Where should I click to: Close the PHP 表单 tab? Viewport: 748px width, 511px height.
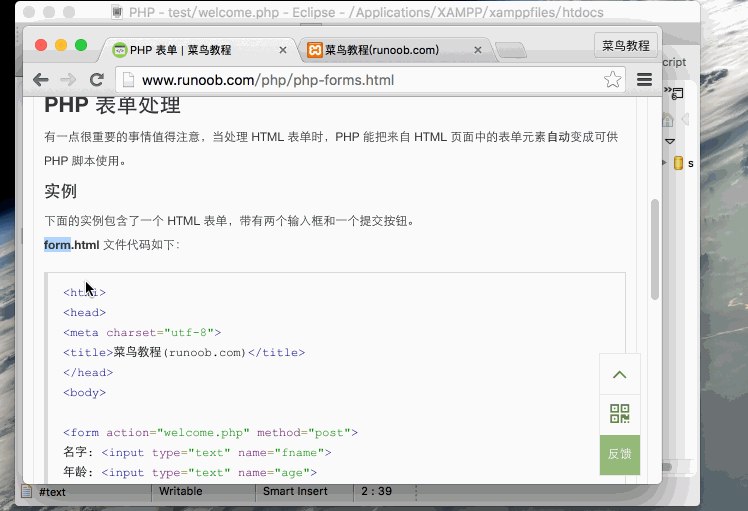(x=283, y=50)
